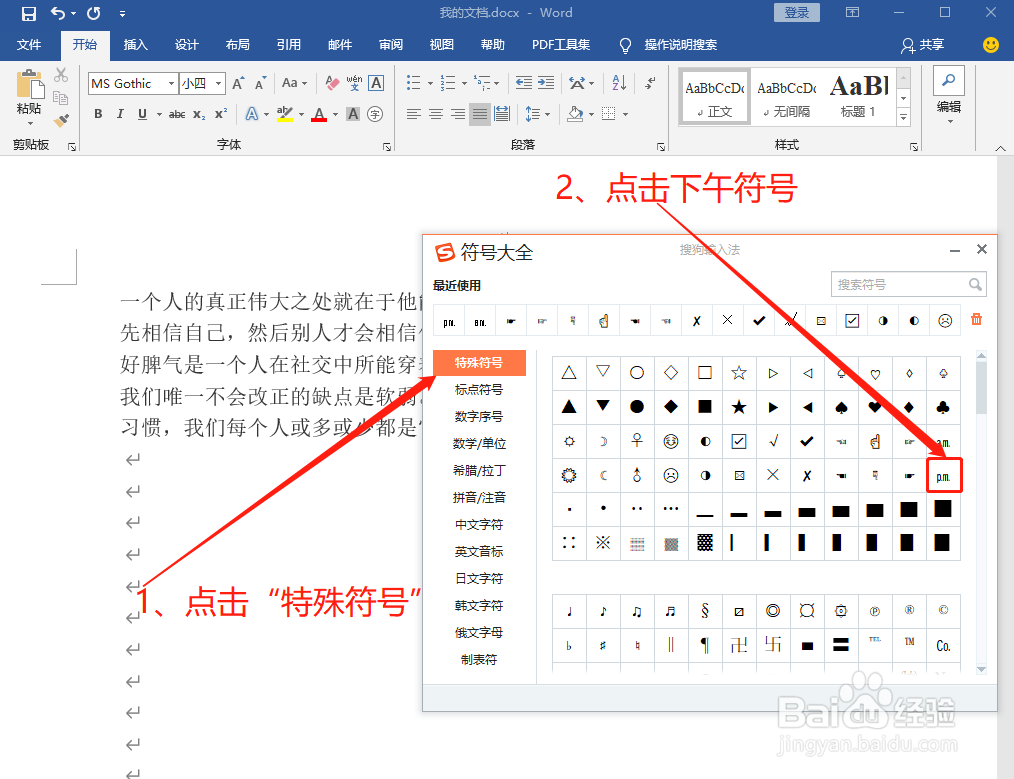This screenshot has height=779, width=1014.
Task: Clear recent symbols with the trash icon
Action: 977,320
